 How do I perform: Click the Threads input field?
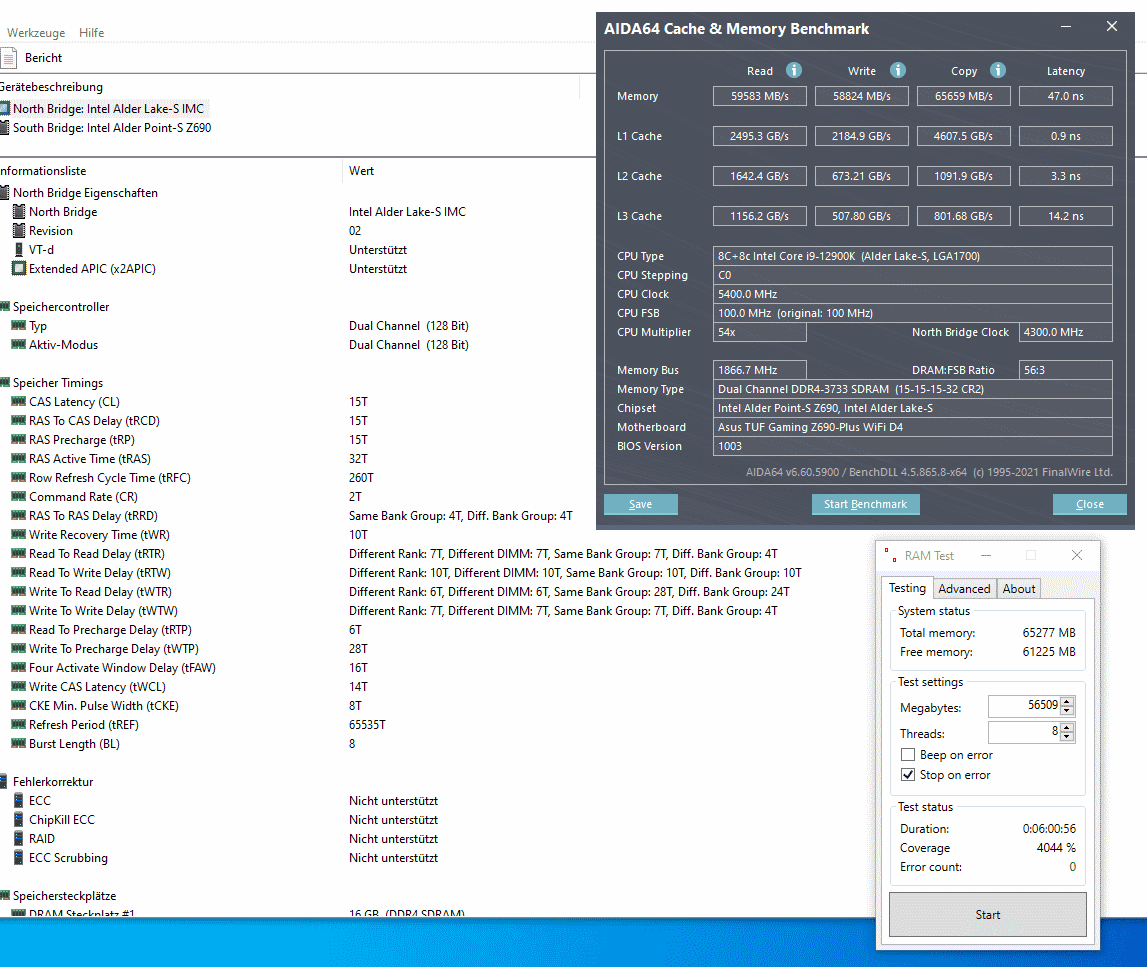(1024, 731)
